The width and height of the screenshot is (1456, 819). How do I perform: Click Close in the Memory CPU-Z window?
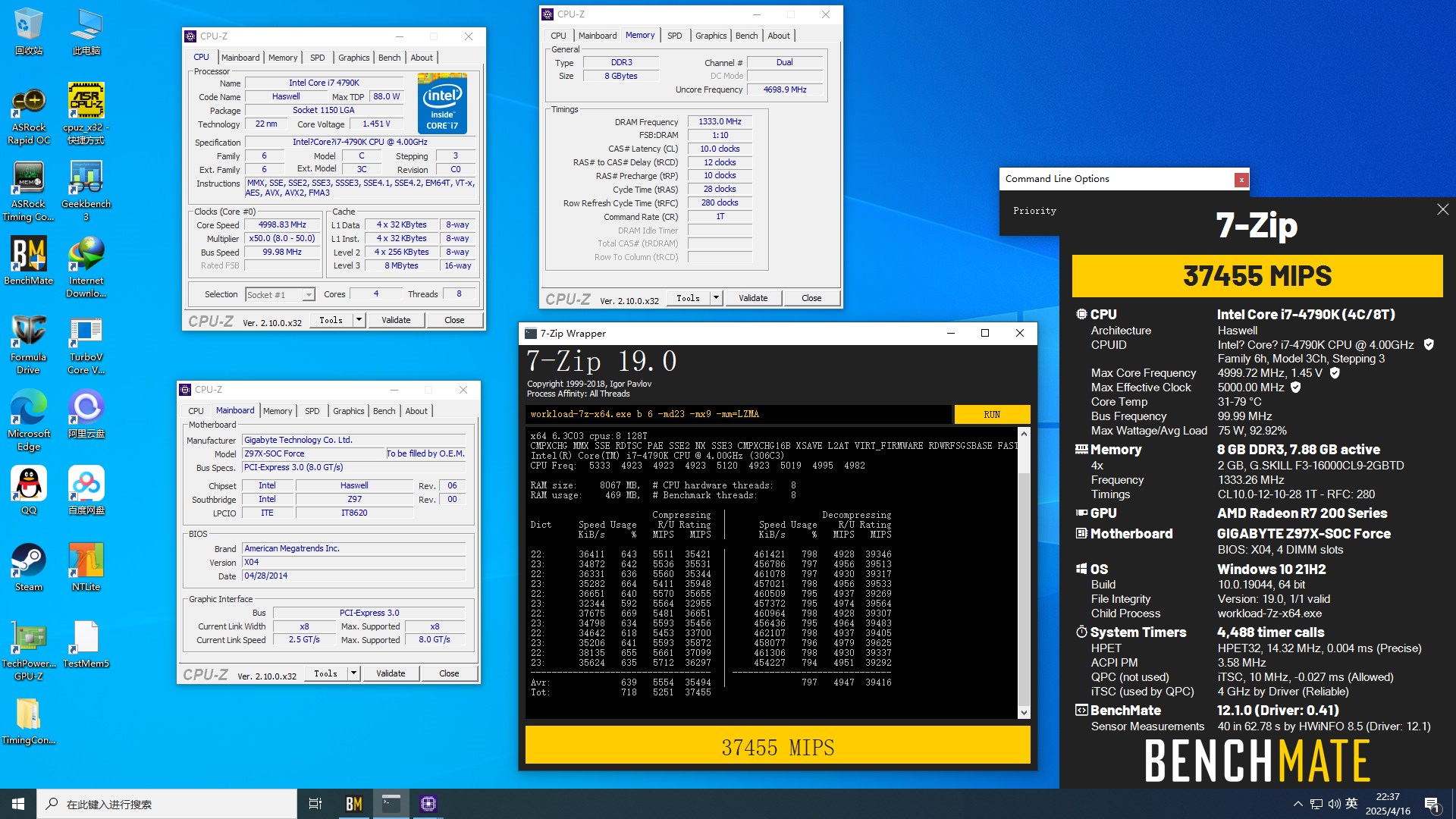tap(811, 298)
